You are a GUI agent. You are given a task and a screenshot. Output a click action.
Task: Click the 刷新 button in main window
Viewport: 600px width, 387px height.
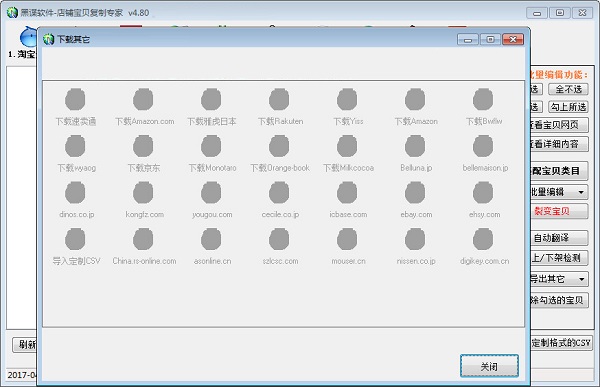(25, 345)
